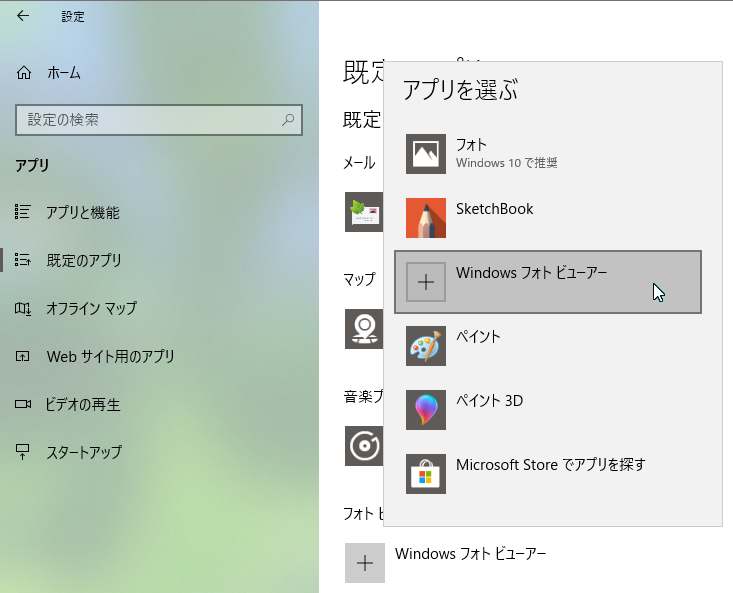The width and height of the screenshot is (733, 593).
Task: Choose ペイント from the list
Action: (548, 346)
